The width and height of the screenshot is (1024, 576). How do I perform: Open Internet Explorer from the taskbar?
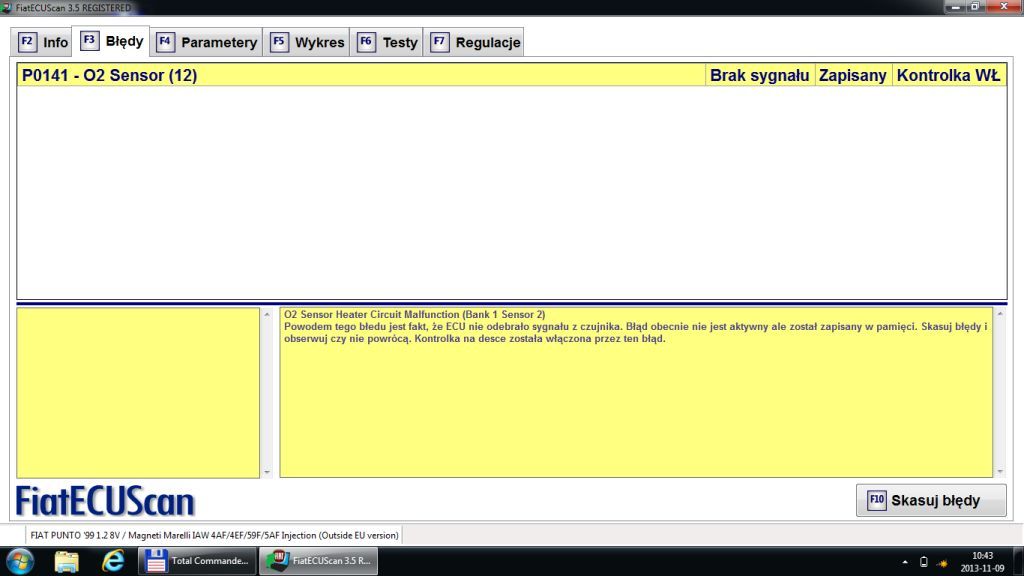click(113, 561)
